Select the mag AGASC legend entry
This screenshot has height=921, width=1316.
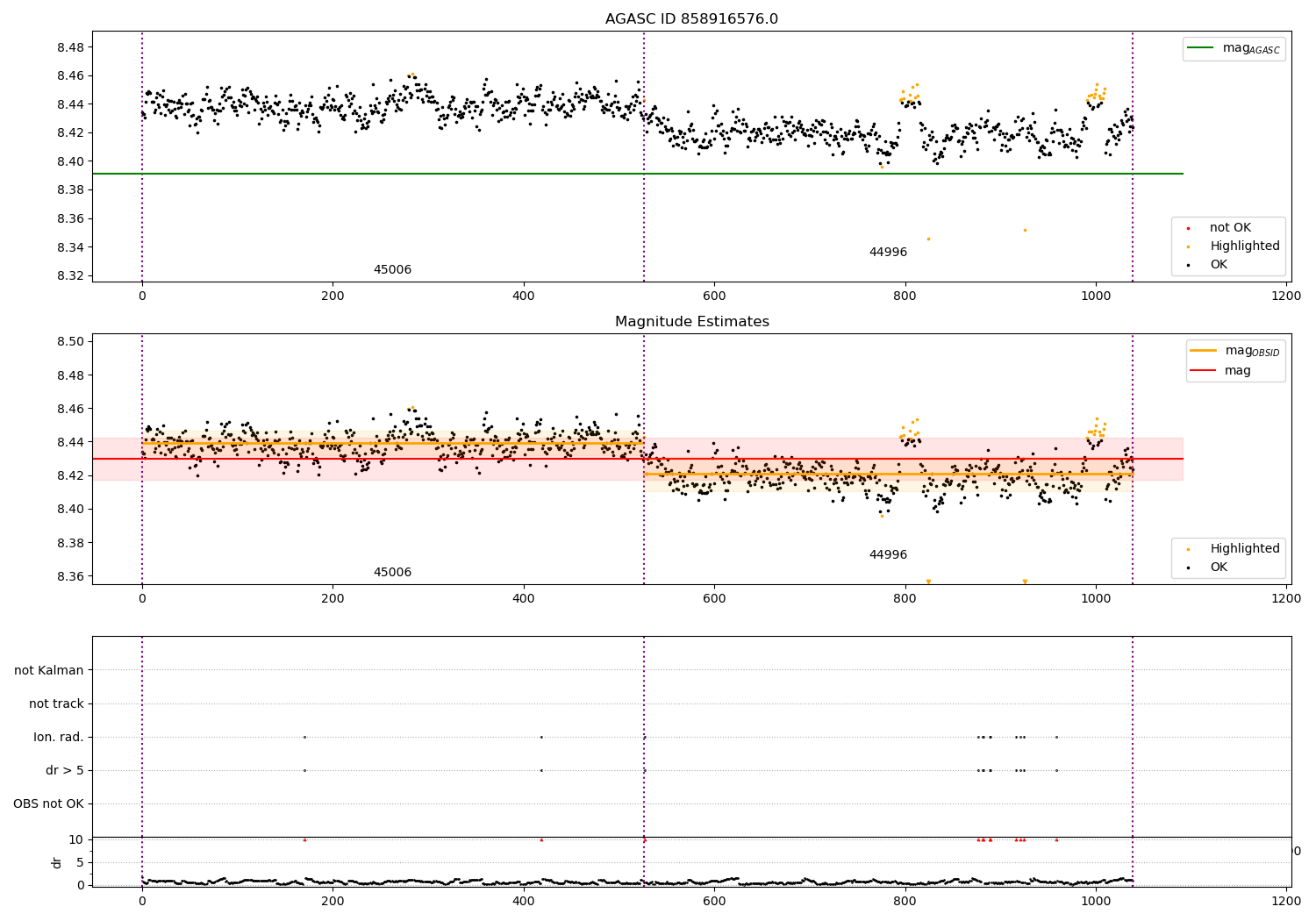point(1234,48)
